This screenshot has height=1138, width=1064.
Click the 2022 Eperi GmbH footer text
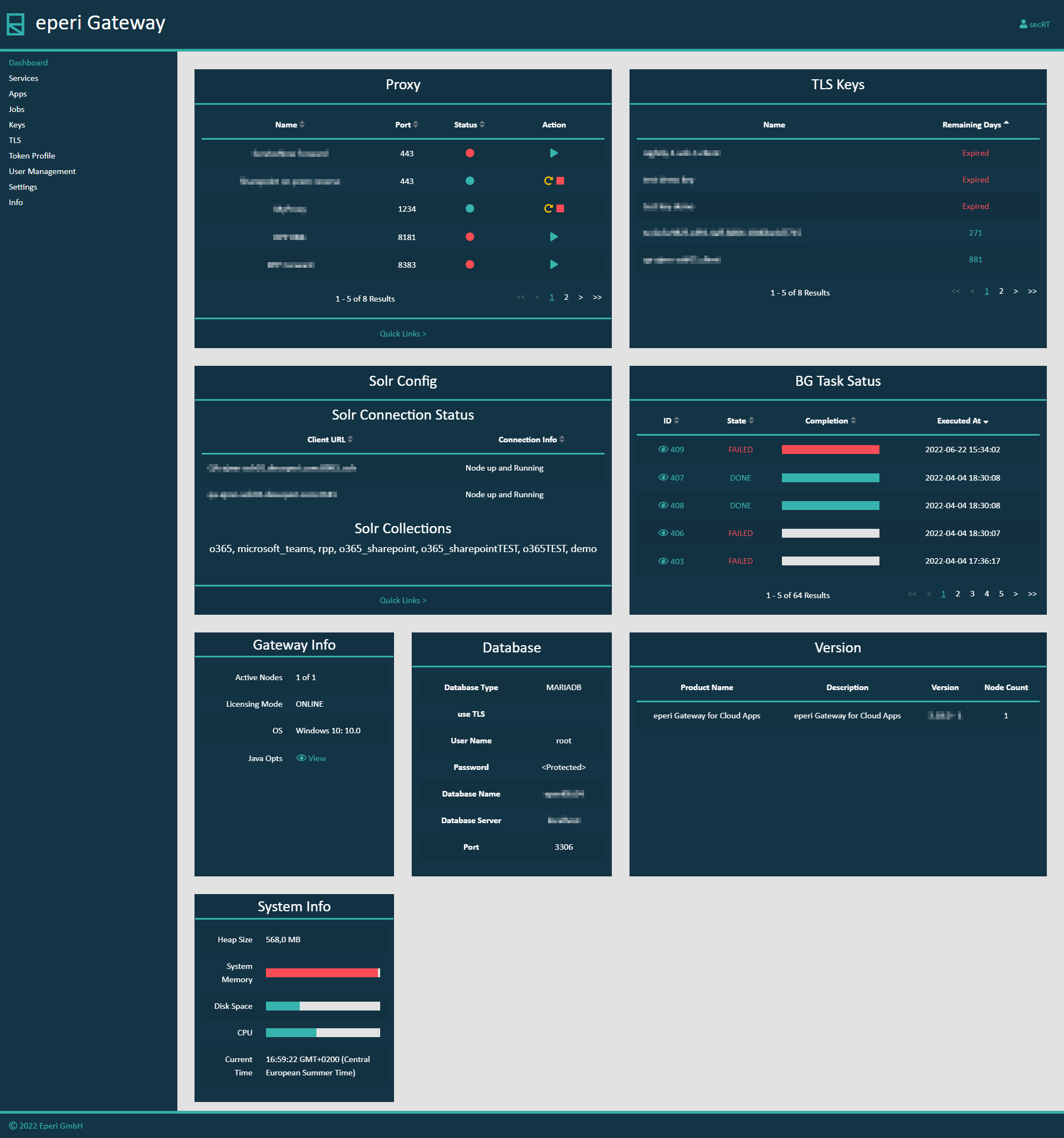[46, 1126]
